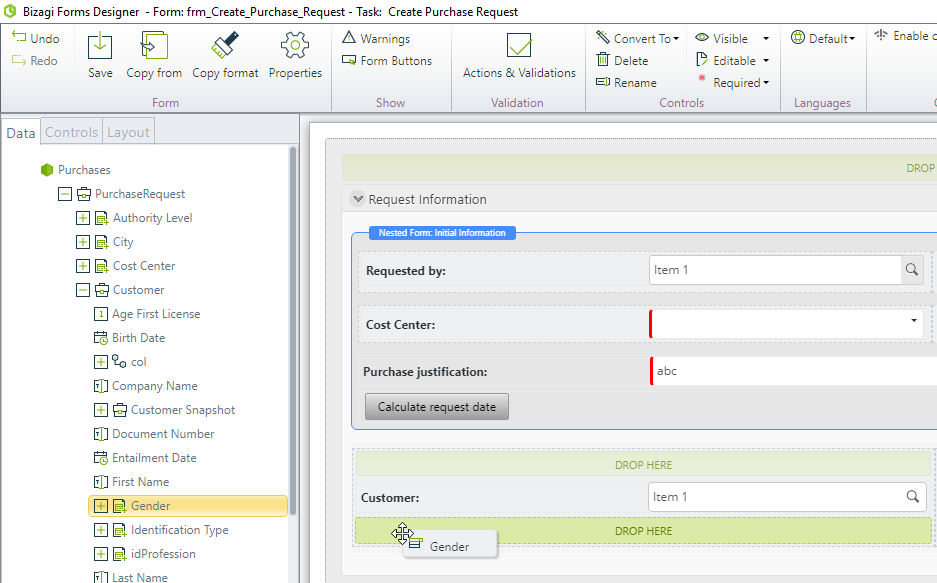Click the Redo button
Viewport: 937px width, 583px height.
(35, 60)
